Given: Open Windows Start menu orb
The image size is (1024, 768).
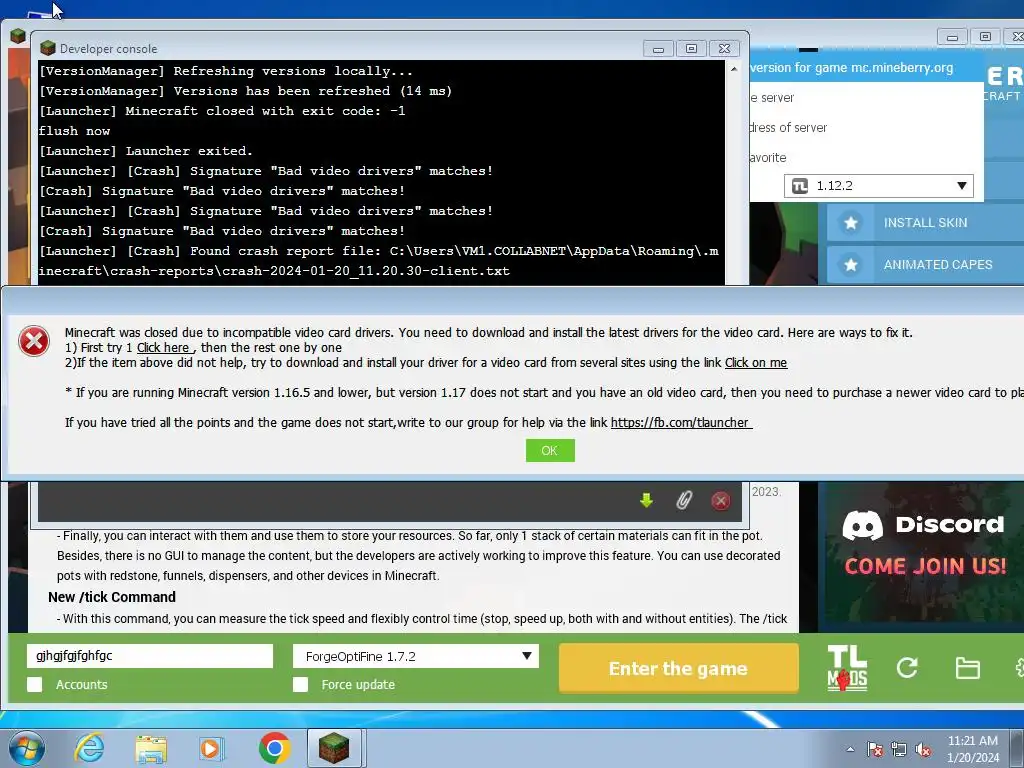Looking at the screenshot, I should pyautogui.click(x=26, y=748).
